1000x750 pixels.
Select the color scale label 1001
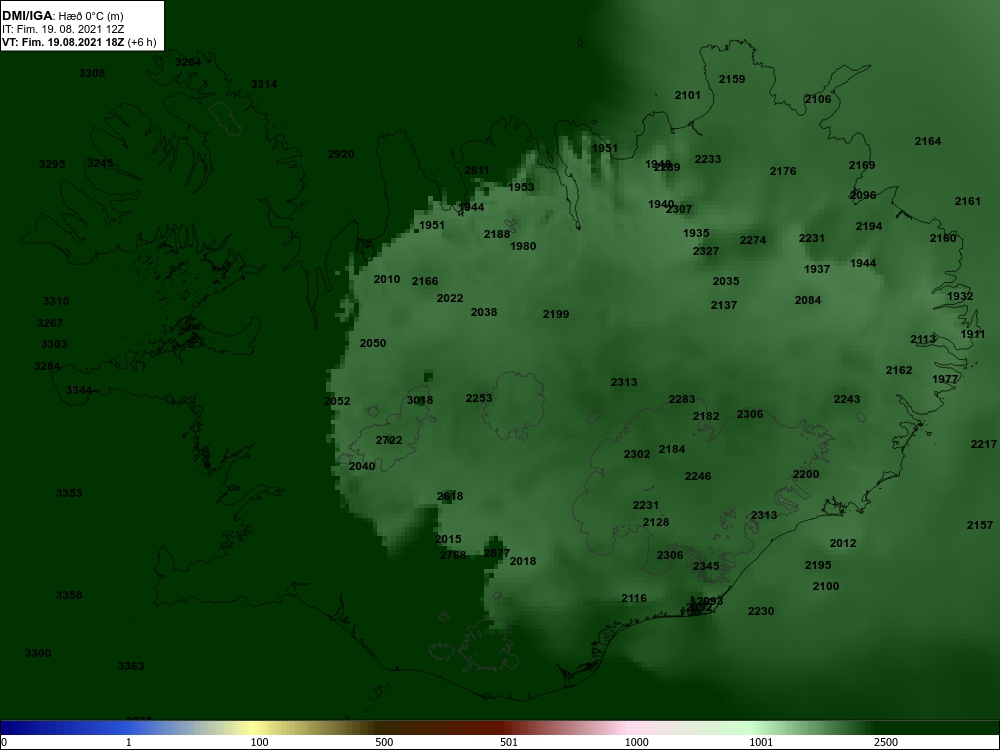tap(761, 742)
